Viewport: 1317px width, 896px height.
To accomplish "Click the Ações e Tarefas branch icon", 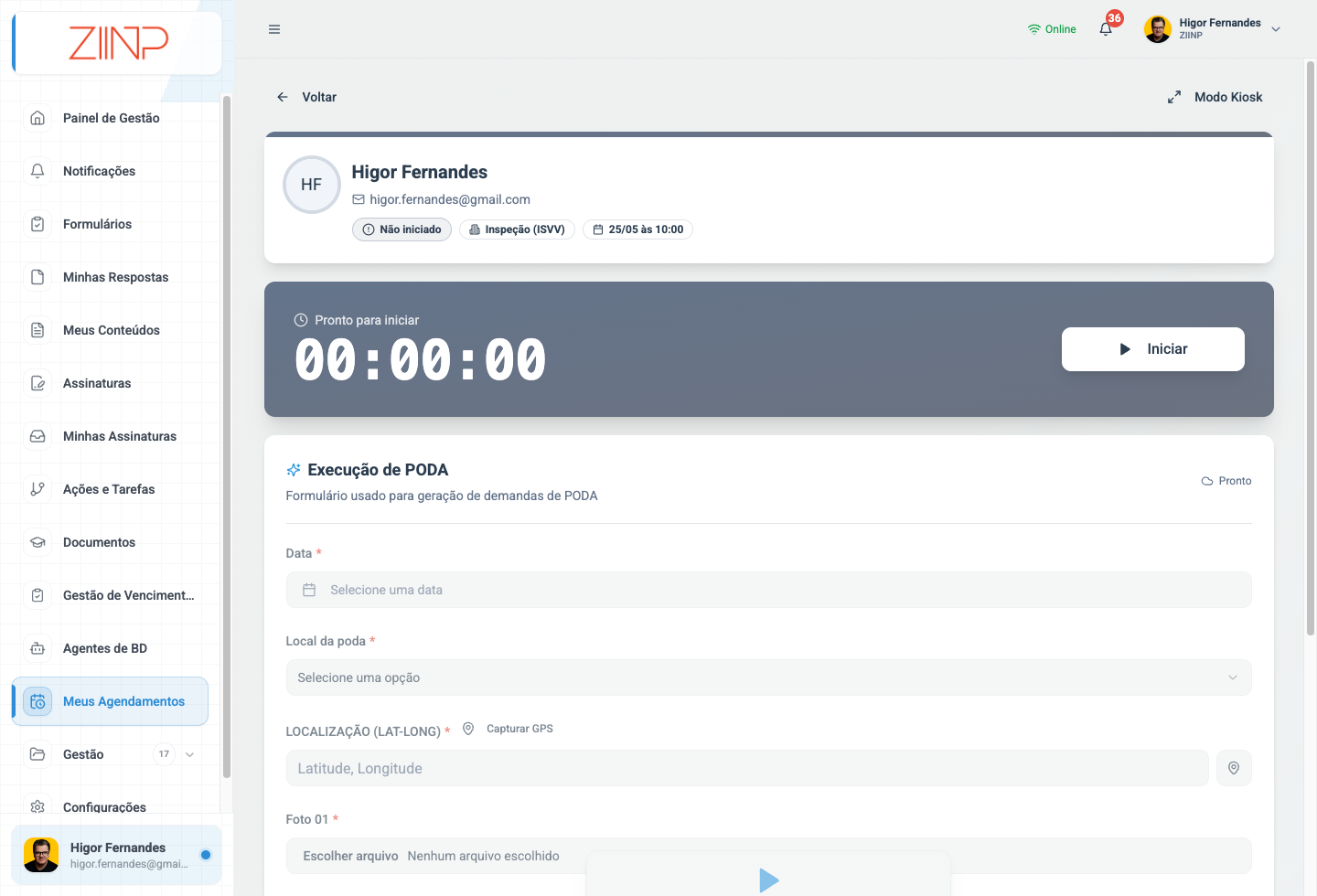I will tap(37, 489).
